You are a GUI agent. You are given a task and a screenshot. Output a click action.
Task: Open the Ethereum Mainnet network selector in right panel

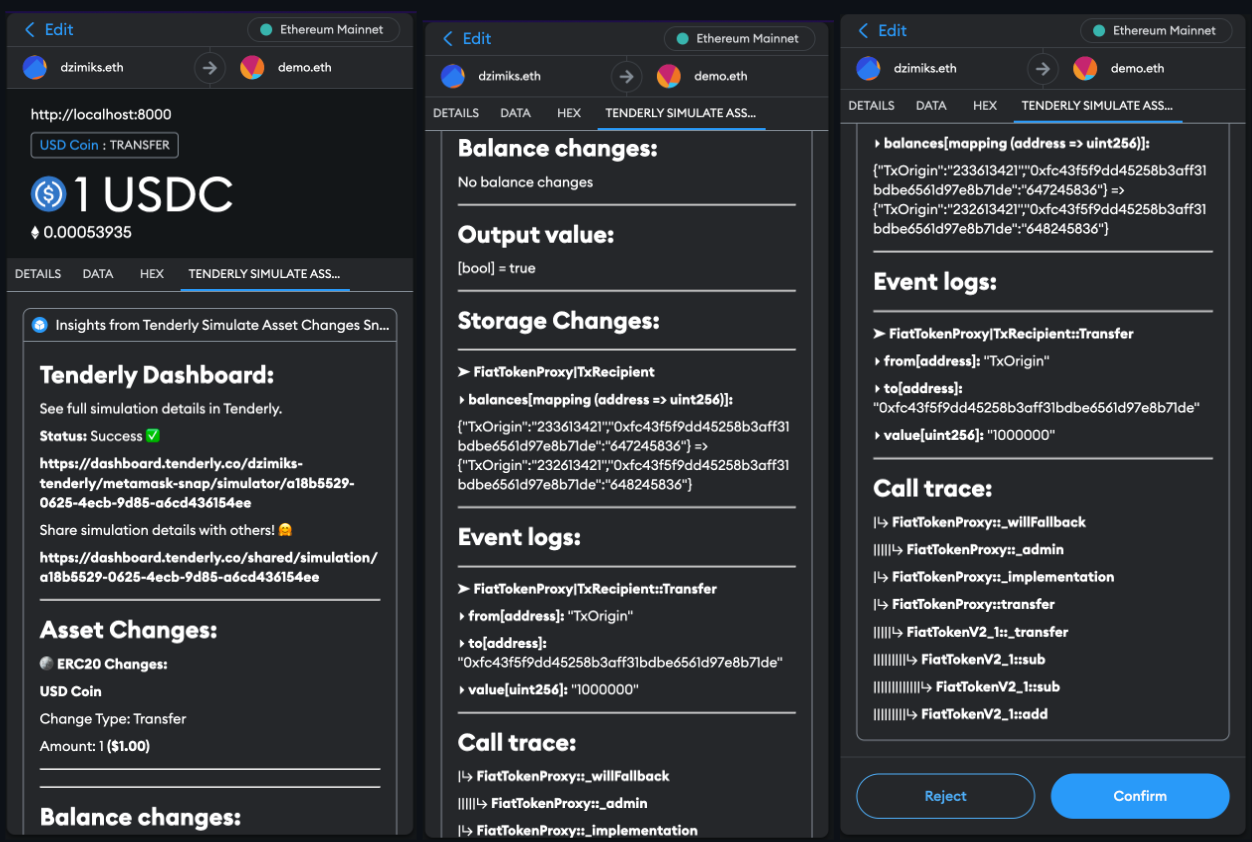tap(1155, 30)
